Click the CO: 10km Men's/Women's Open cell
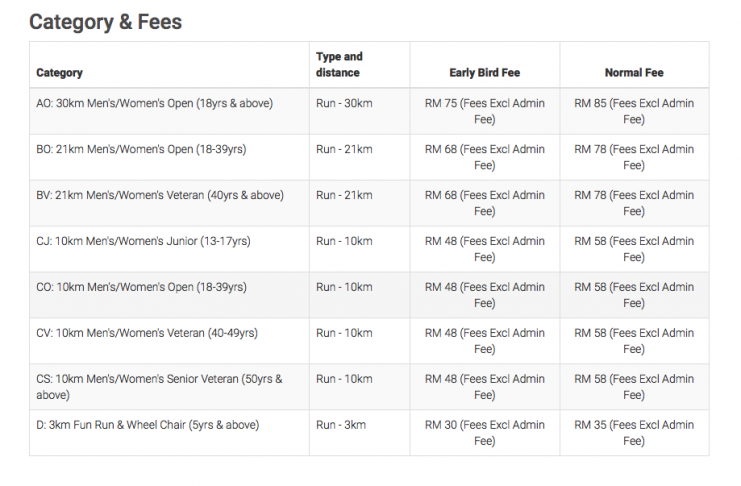Screen dimensions: 741x486 (x=141, y=287)
